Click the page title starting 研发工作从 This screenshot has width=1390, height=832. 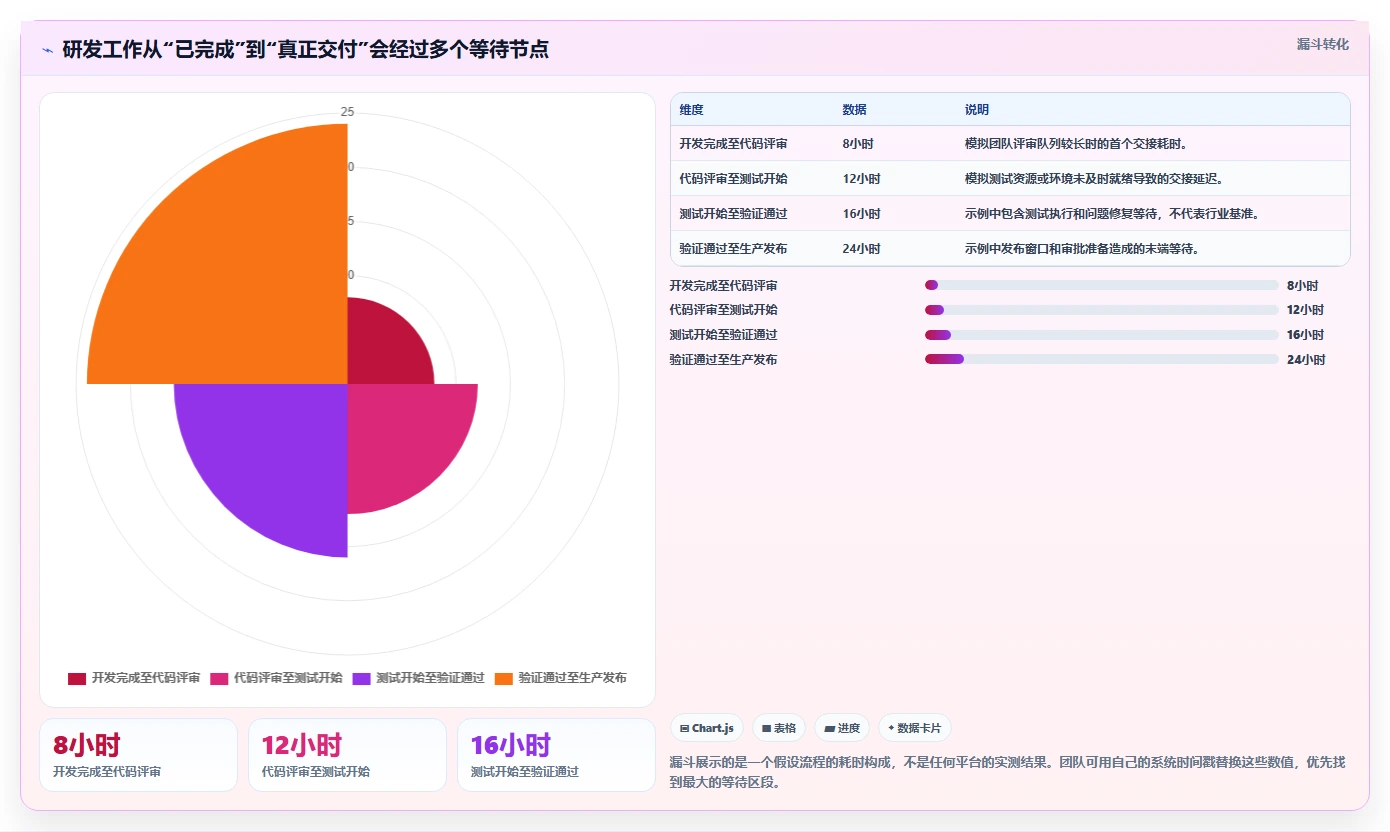click(x=305, y=49)
